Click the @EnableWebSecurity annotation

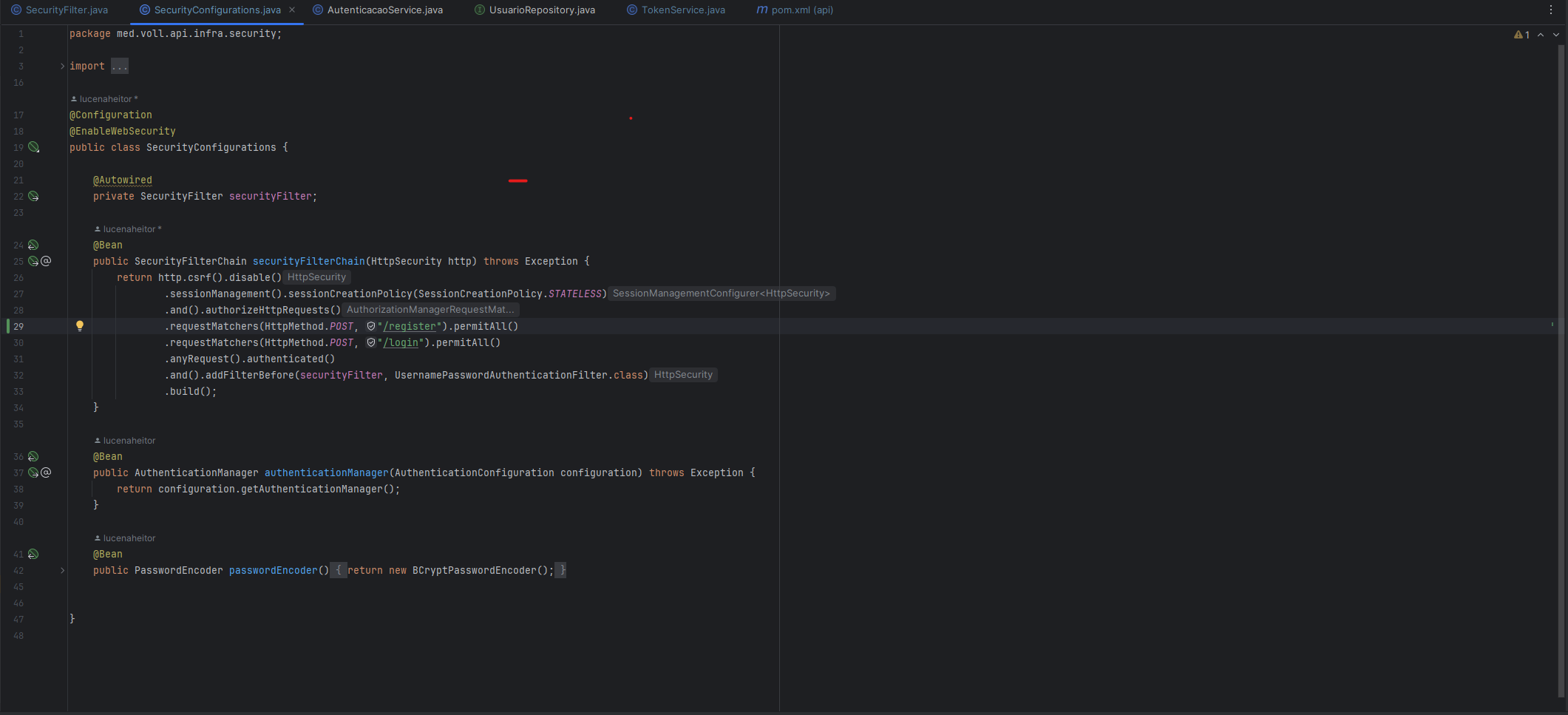(123, 132)
